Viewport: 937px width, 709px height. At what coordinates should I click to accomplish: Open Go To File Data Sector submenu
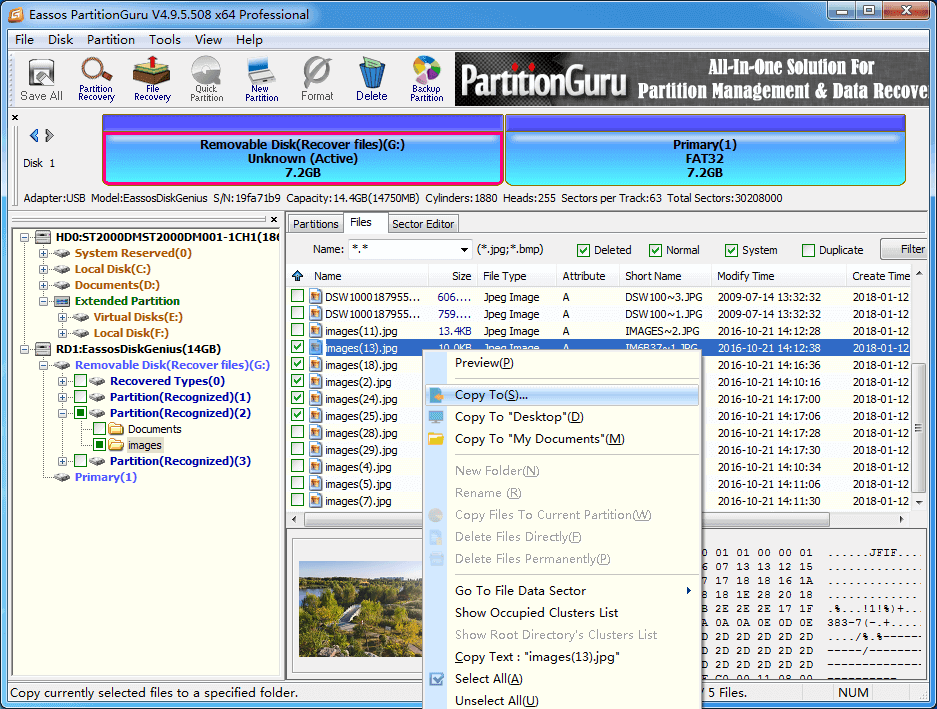click(562, 591)
